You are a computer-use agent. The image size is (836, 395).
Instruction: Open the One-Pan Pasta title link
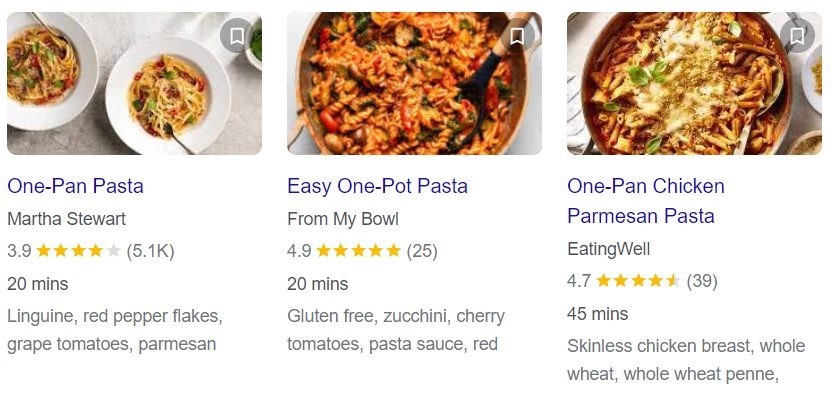tap(75, 186)
